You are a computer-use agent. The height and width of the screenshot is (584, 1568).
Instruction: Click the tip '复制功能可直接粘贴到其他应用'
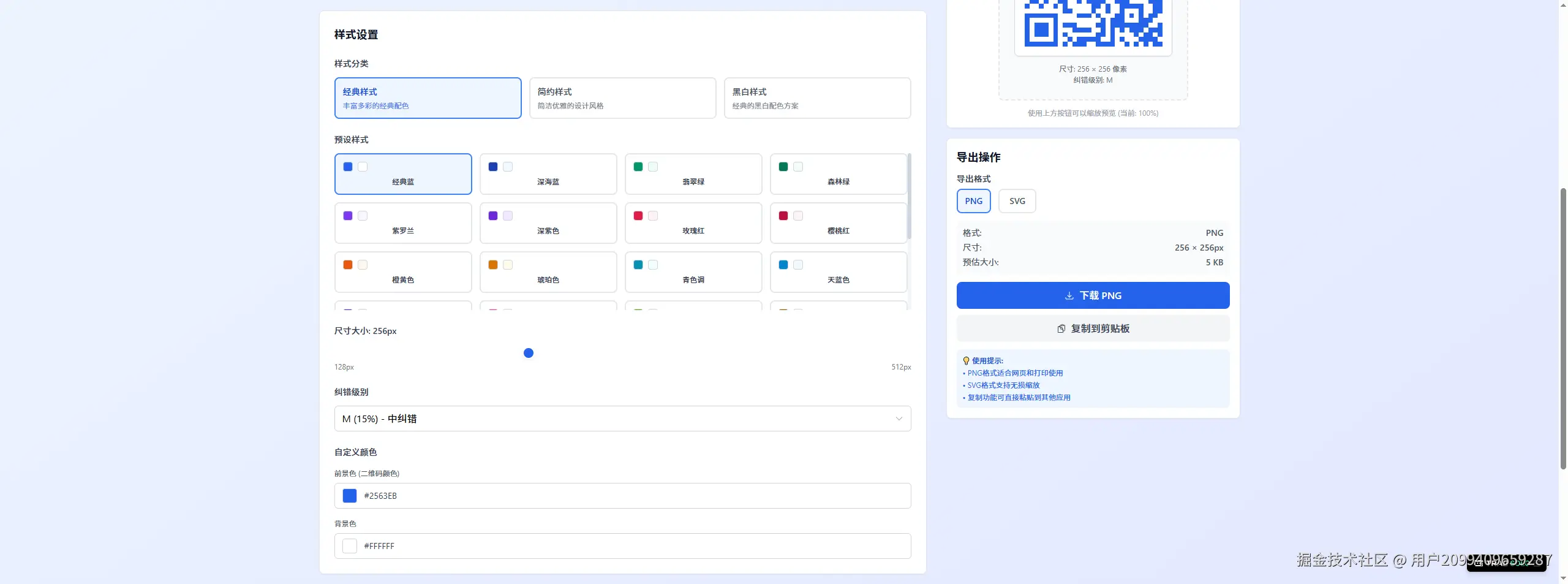(x=1019, y=398)
